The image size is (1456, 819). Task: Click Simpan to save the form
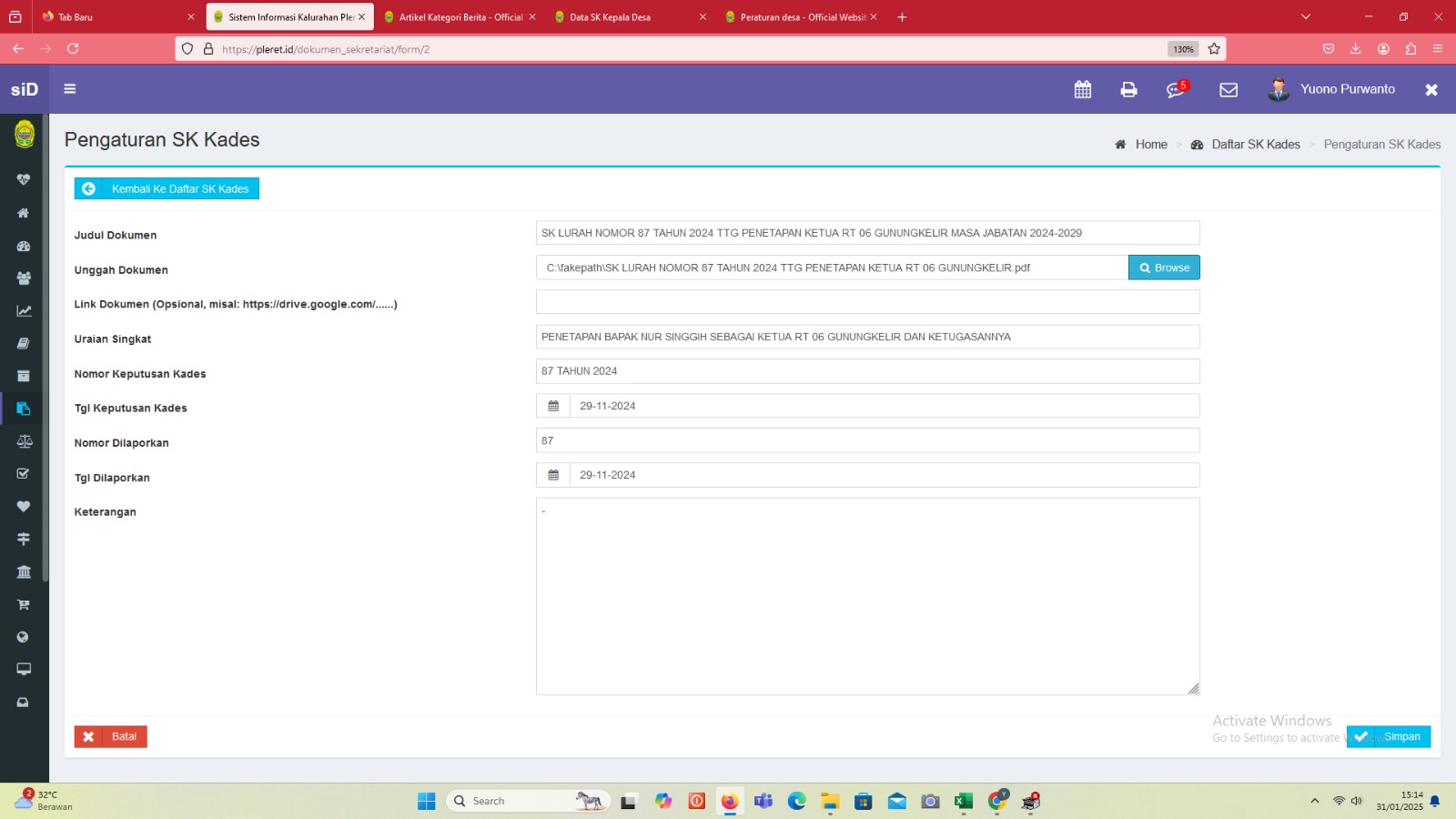coord(1389,736)
